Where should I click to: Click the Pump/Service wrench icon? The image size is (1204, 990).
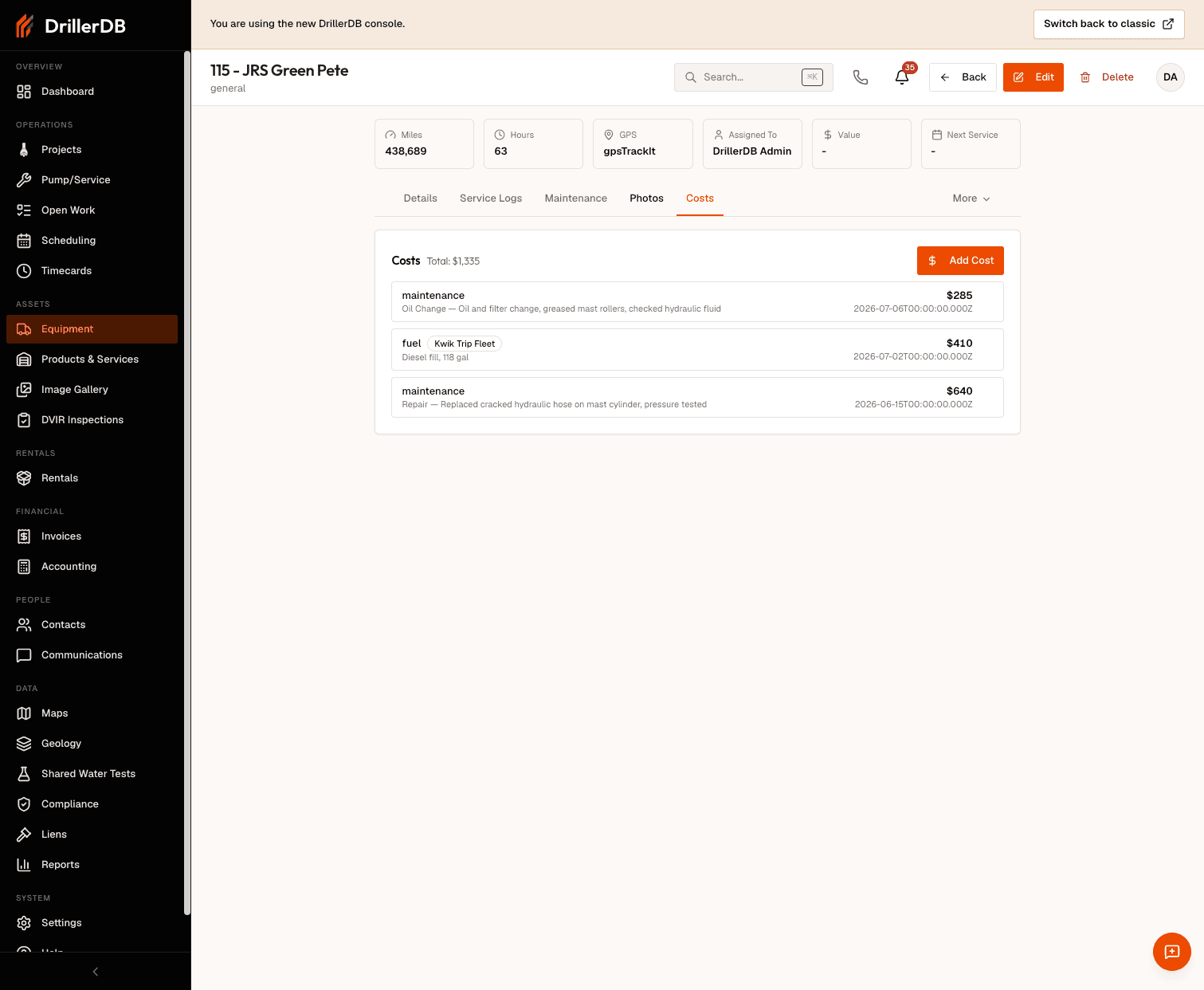[x=24, y=180]
